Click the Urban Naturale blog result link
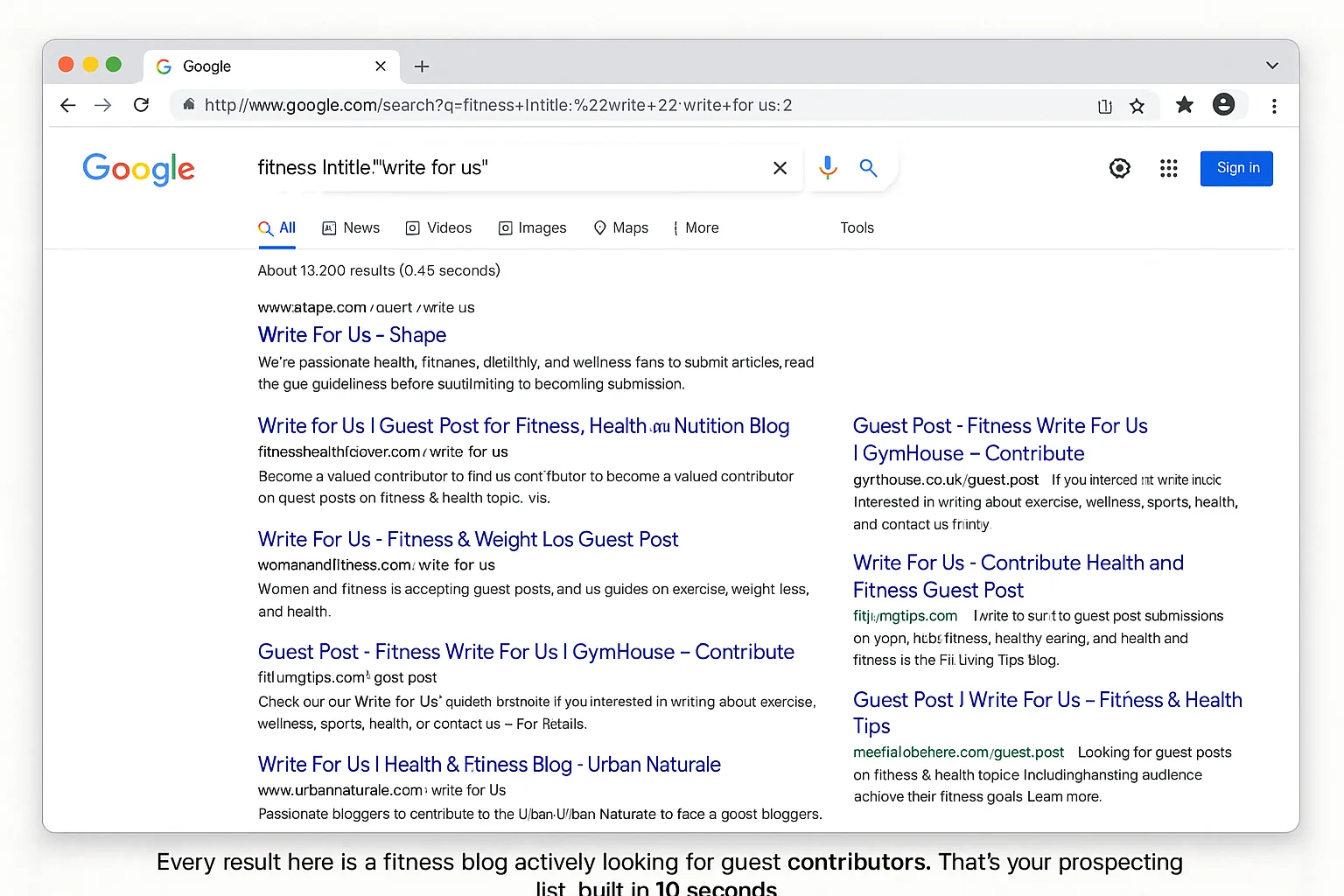Image resolution: width=1344 pixels, height=896 pixels. (488, 764)
